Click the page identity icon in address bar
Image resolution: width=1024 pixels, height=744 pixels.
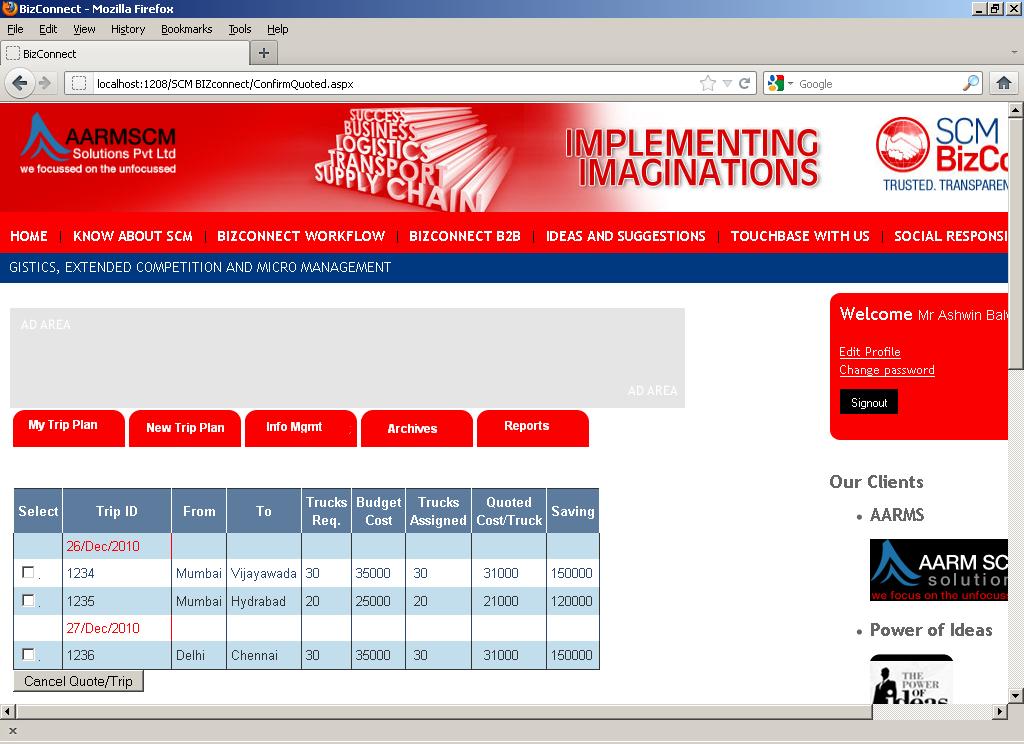coord(79,84)
